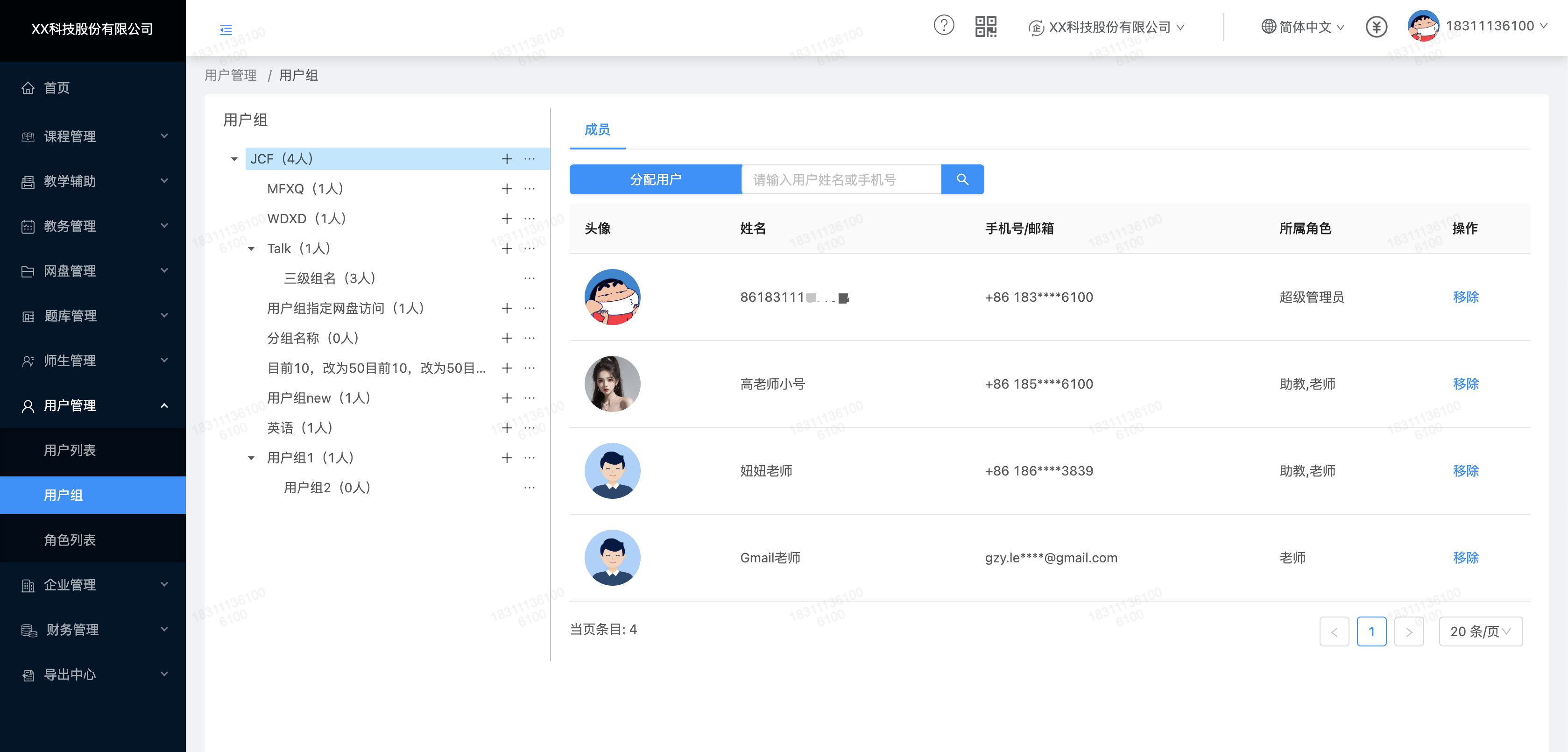Open more options for WDXD group

click(x=530, y=219)
